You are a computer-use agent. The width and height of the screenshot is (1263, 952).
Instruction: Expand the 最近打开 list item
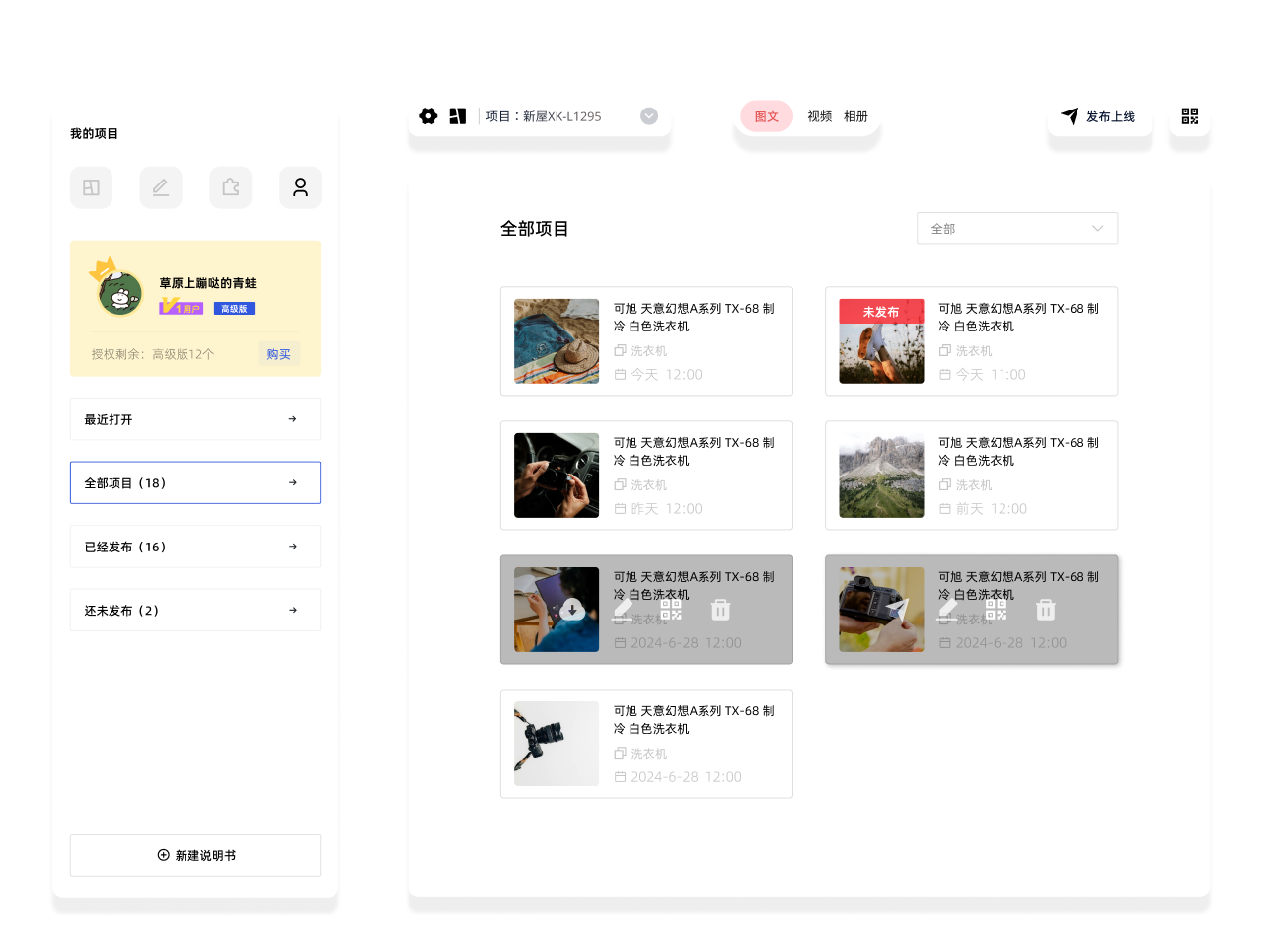(195, 419)
